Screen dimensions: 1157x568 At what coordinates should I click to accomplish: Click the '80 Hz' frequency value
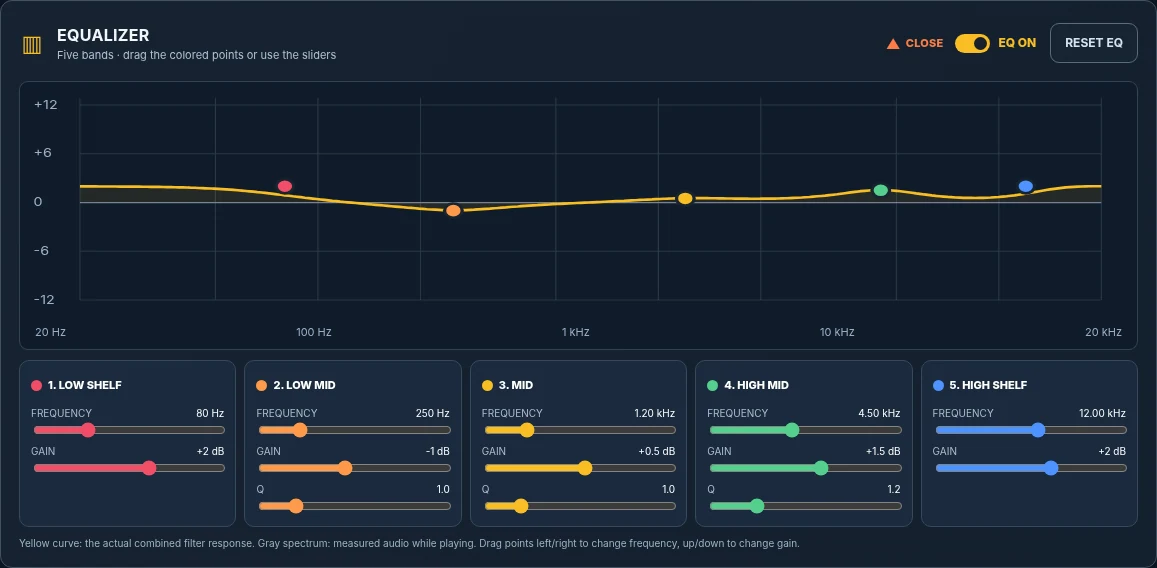[210, 413]
